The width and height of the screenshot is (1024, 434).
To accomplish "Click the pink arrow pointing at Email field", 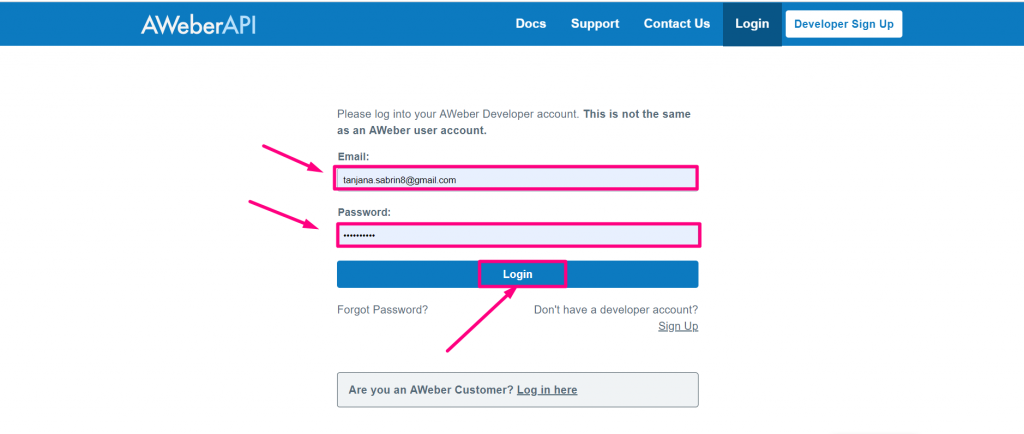I will pyautogui.click(x=294, y=159).
